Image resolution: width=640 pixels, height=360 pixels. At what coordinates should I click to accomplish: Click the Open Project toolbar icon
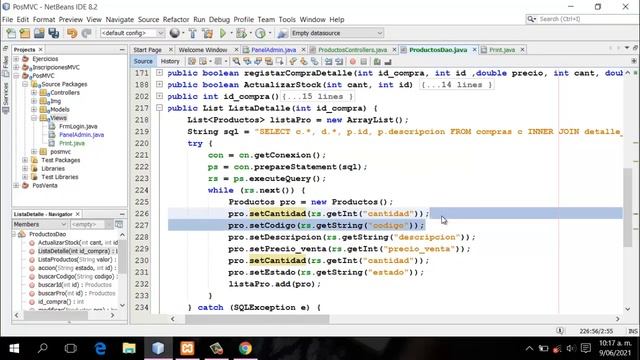pyautogui.click(x=39, y=33)
